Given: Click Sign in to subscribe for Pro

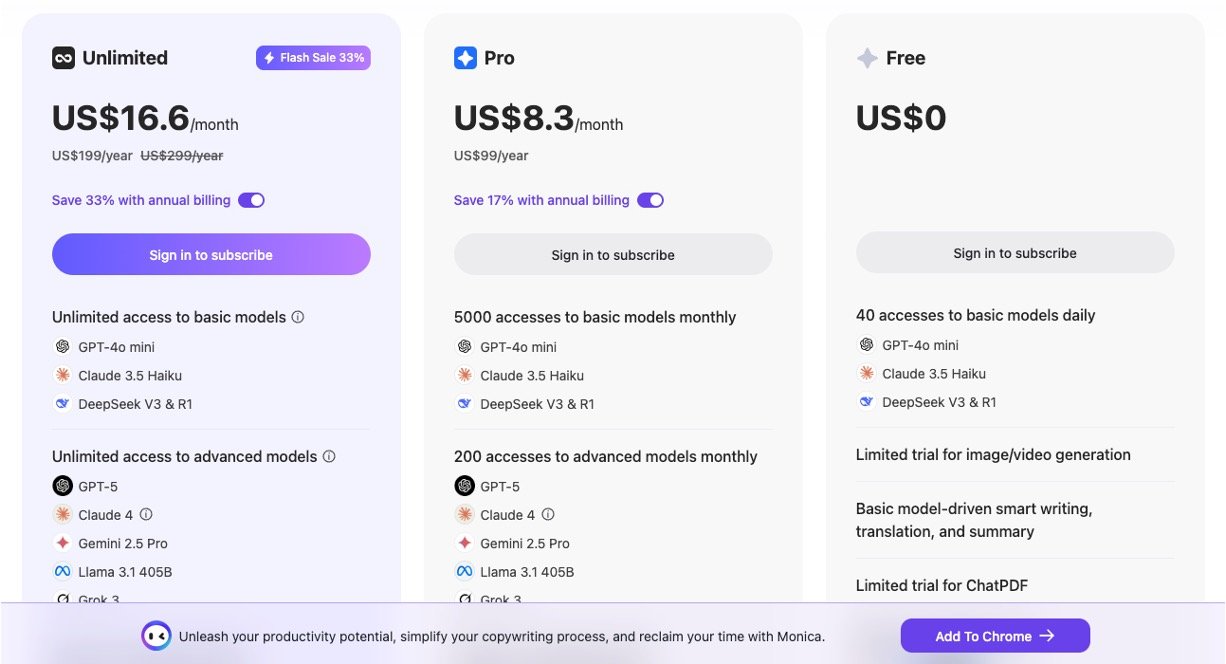Looking at the screenshot, I should 613,255.
